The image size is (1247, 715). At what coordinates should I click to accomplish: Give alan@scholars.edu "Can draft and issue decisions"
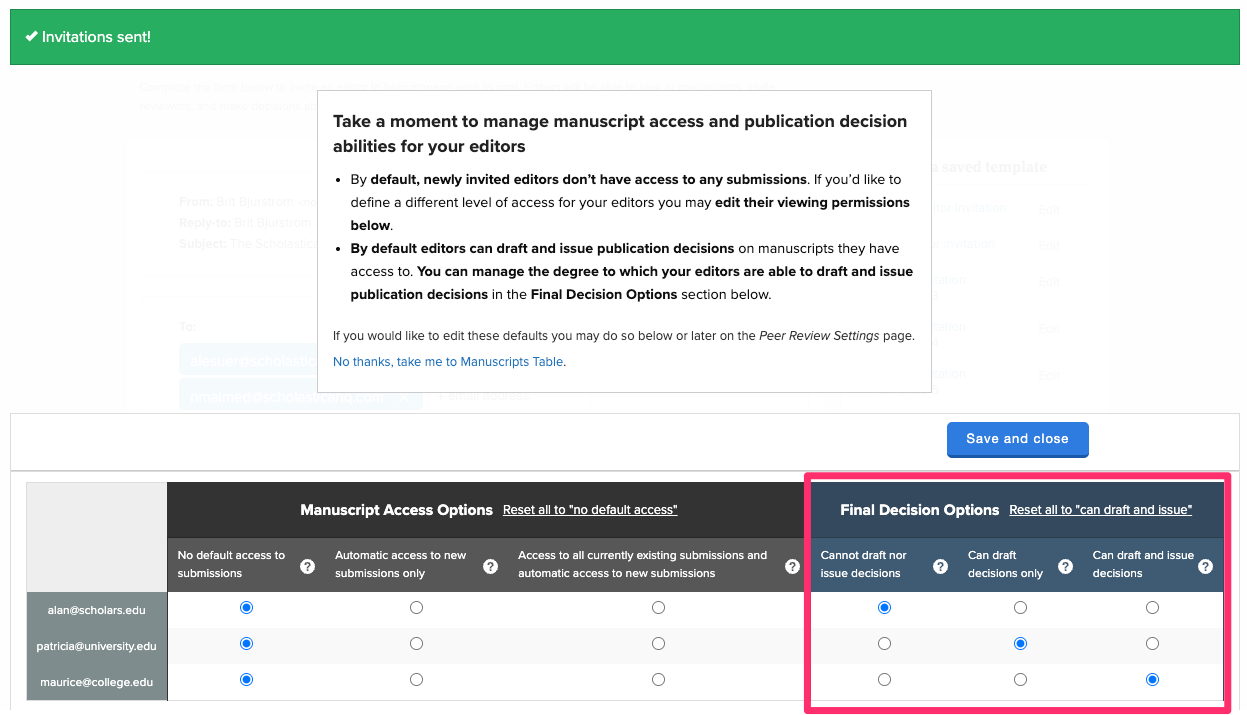[x=1152, y=607]
